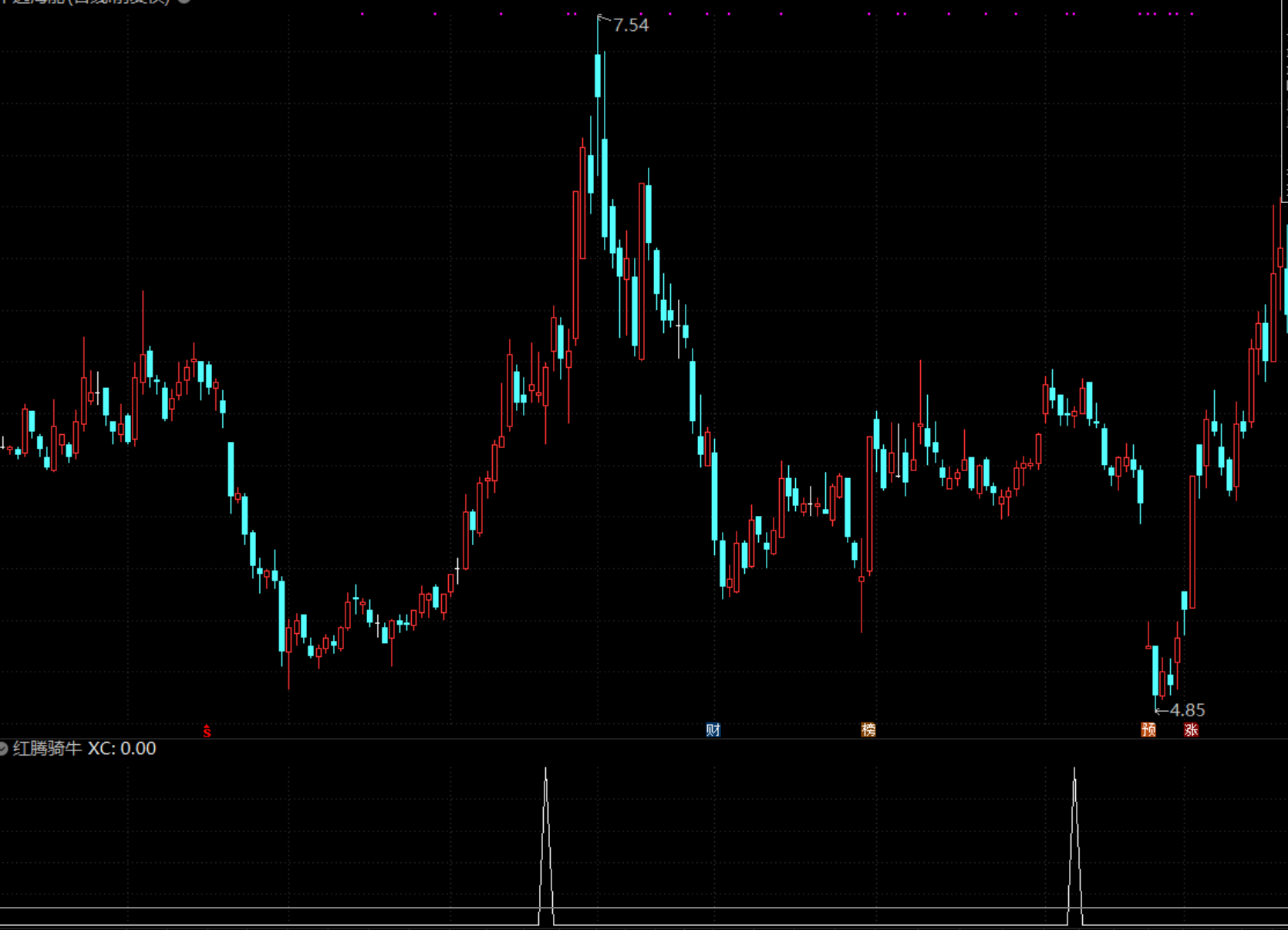
Task: Click the orange 预 forecast marker
Action: 1148,730
